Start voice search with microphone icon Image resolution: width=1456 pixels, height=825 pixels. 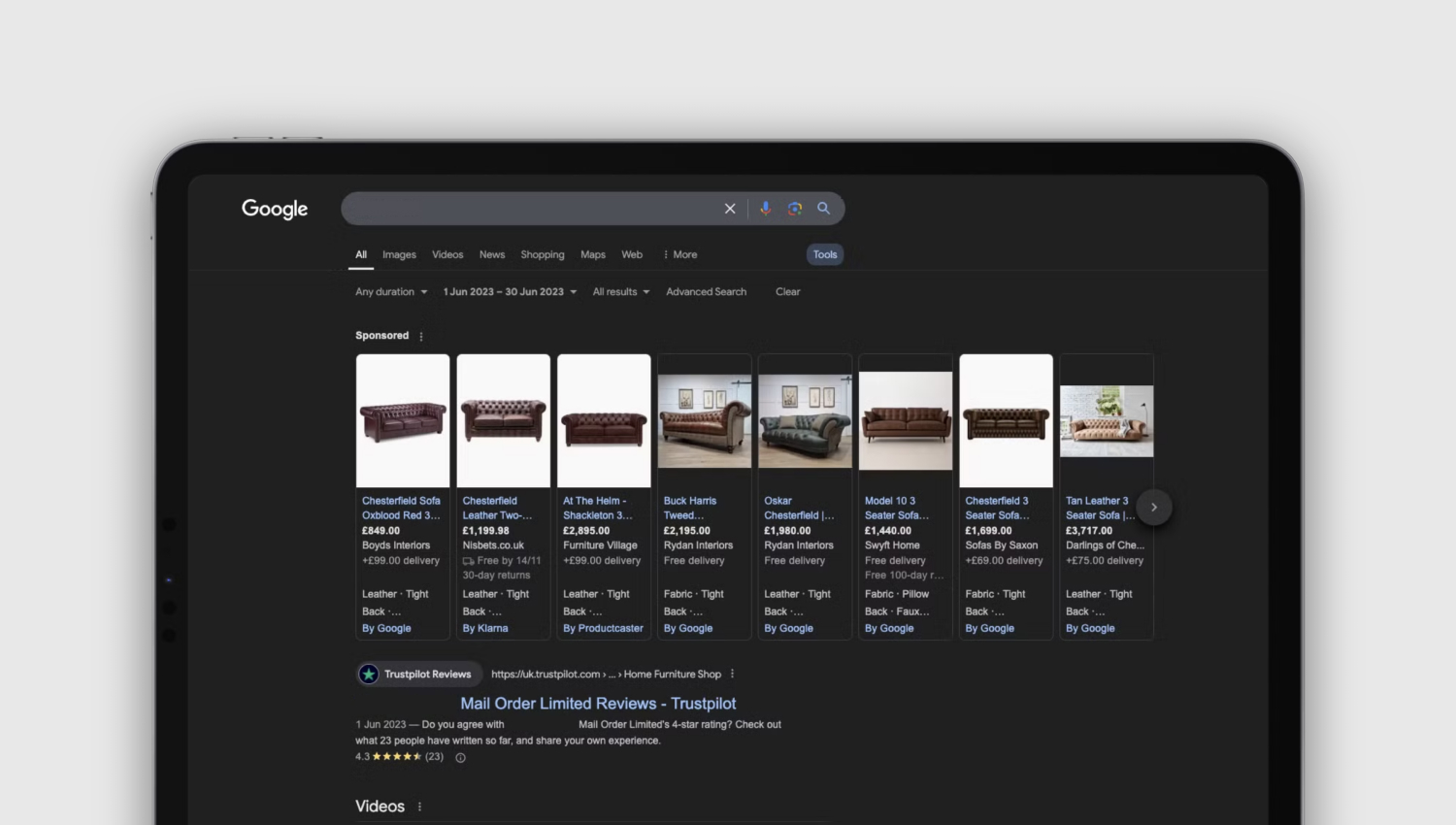[x=765, y=209]
